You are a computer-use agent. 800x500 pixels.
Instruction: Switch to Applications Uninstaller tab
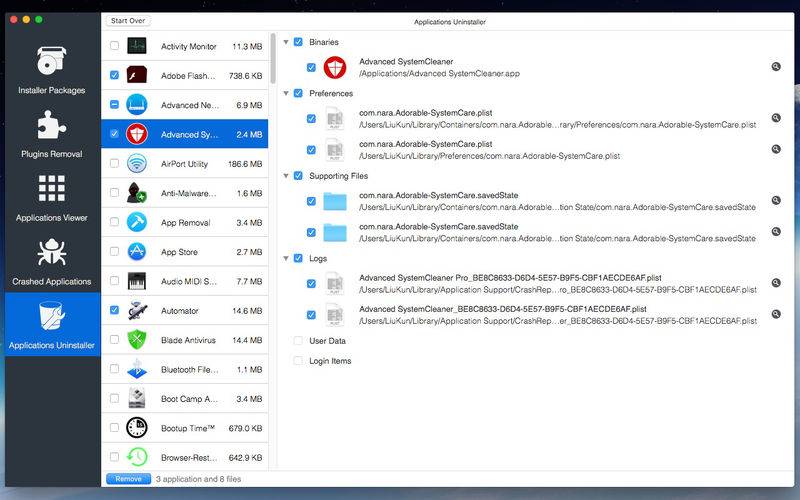pos(52,324)
